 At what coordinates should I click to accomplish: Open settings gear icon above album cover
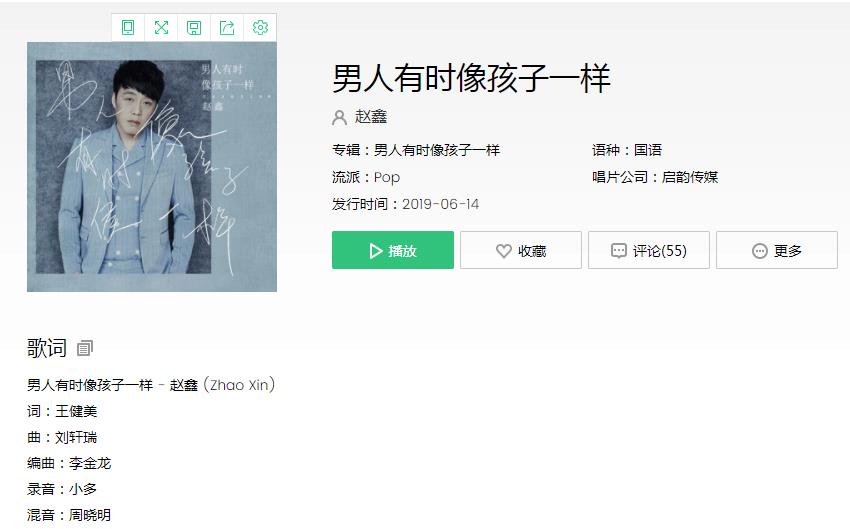point(260,28)
